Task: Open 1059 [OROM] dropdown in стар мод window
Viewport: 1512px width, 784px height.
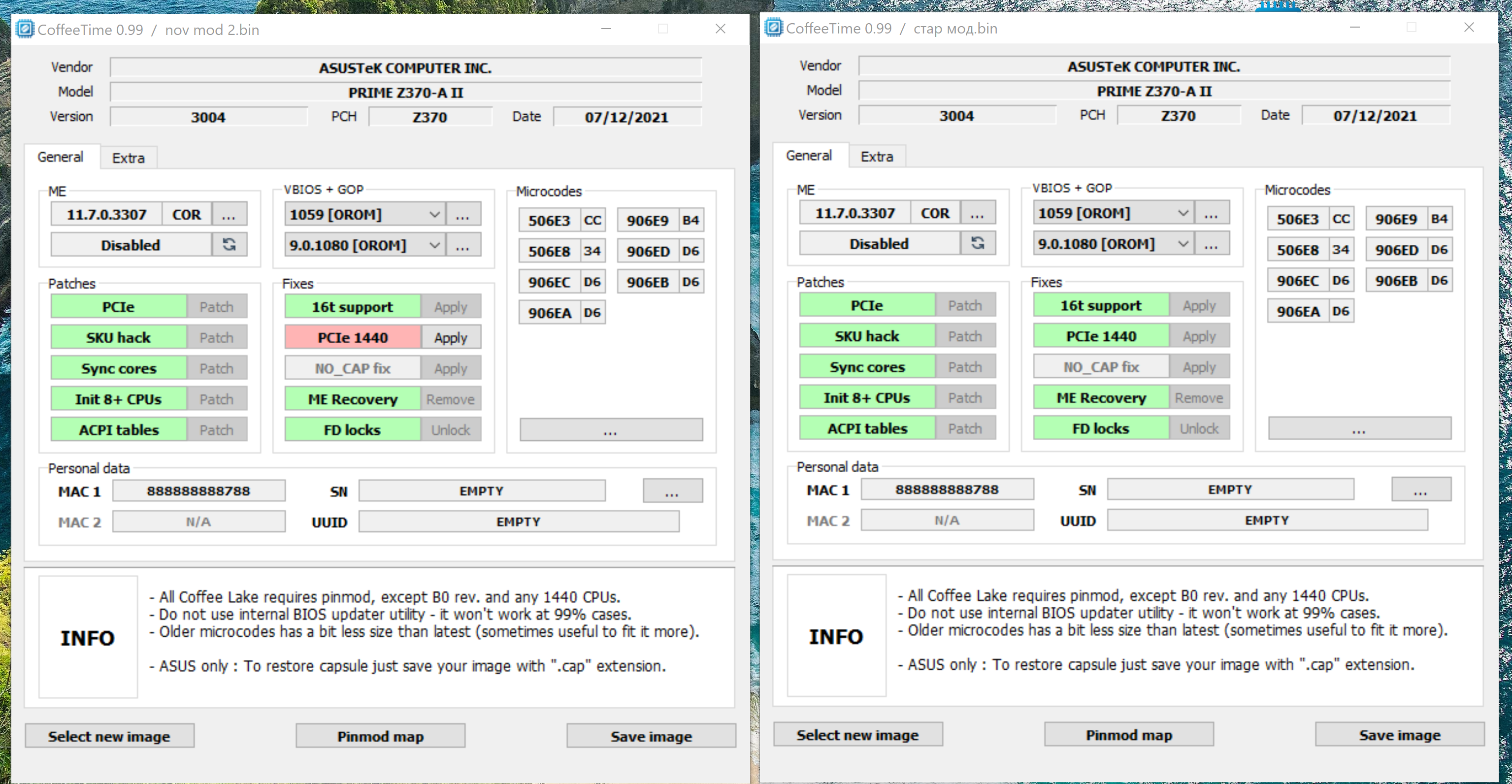Action: 1183,213
